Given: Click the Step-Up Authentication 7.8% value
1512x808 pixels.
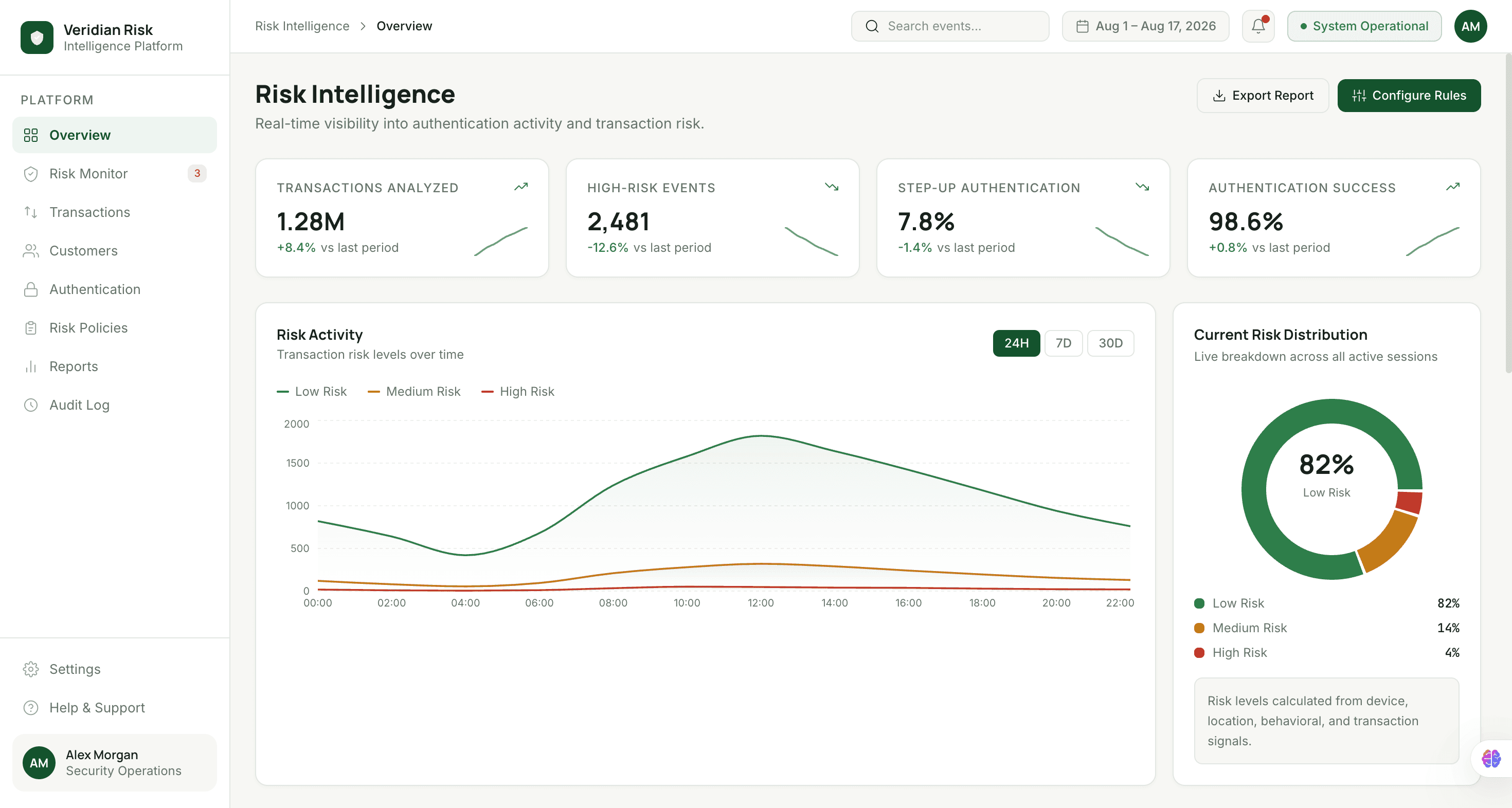Looking at the screenshot, I should point(926,222).
